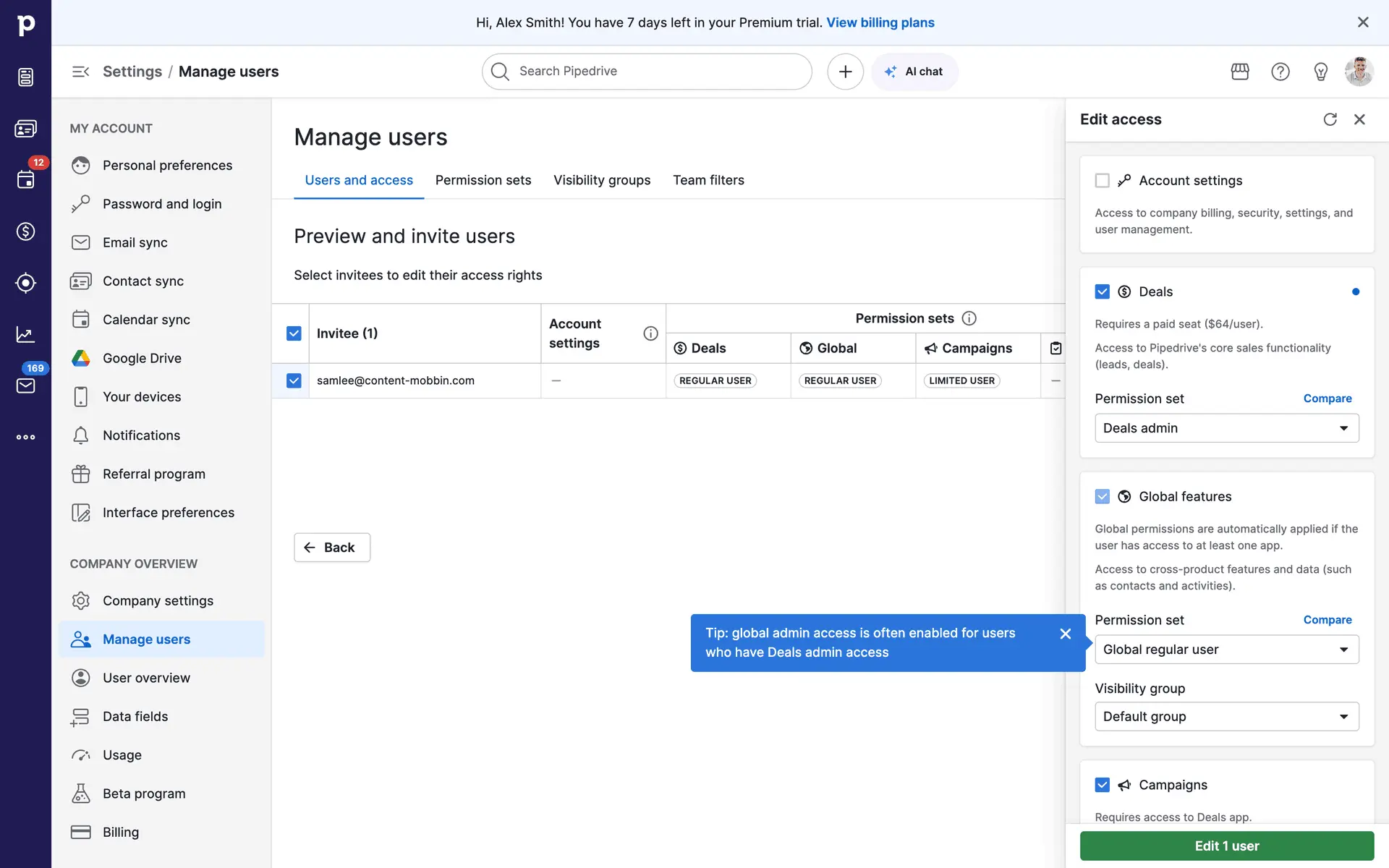
Task: Click the View billing plans link
Action: pos(880,22)
